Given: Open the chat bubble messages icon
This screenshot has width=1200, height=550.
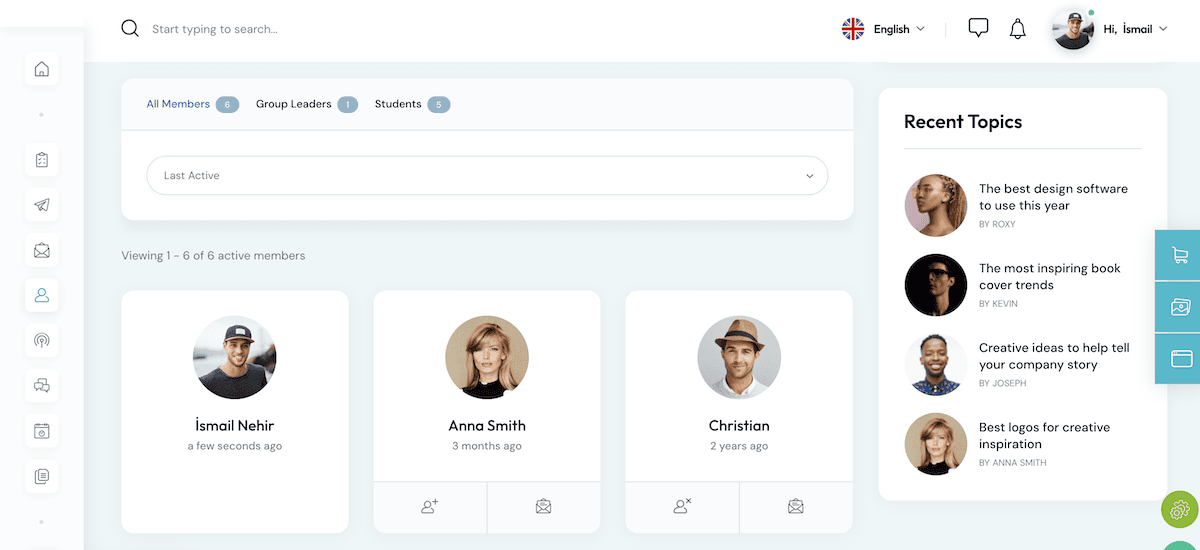Looking at the screenshot, I should click(x=978, y=29).
